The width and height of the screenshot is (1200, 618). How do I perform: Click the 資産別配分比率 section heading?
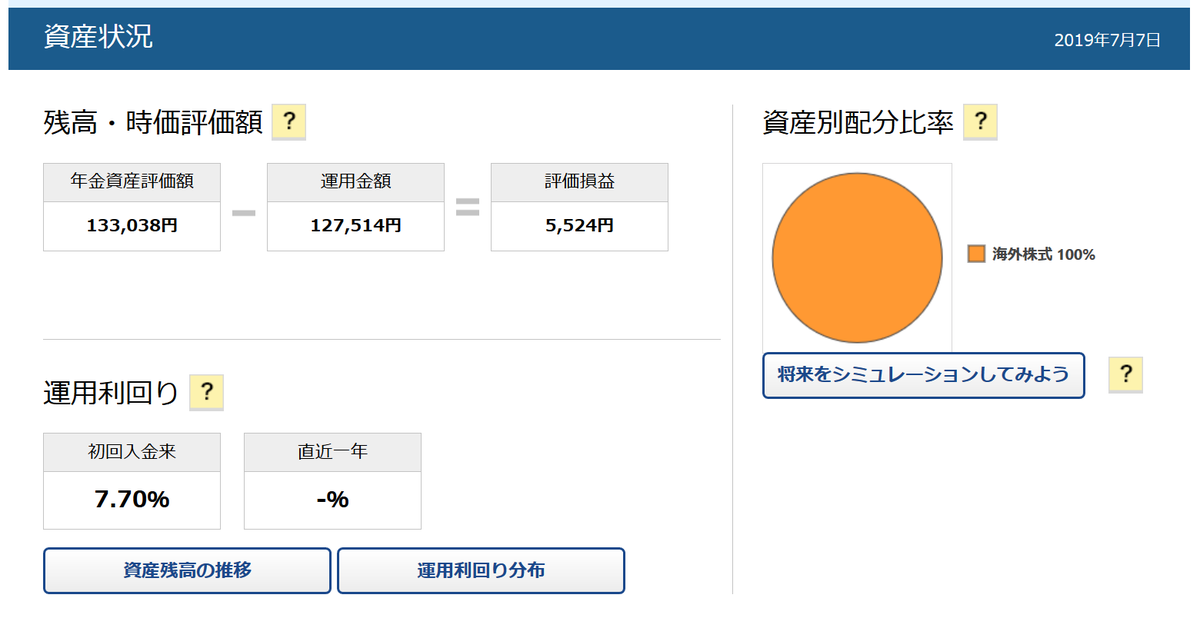pos(858,122)
